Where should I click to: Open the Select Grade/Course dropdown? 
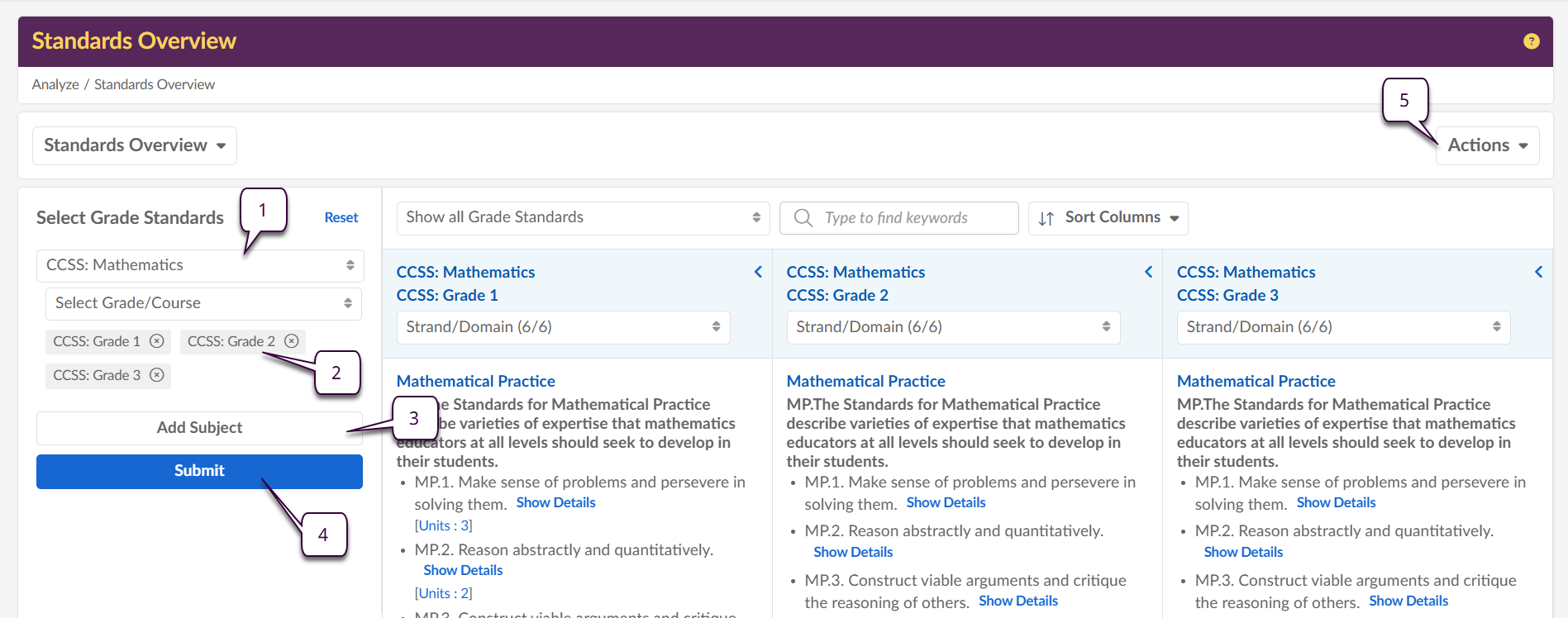(x=203, y=303)
